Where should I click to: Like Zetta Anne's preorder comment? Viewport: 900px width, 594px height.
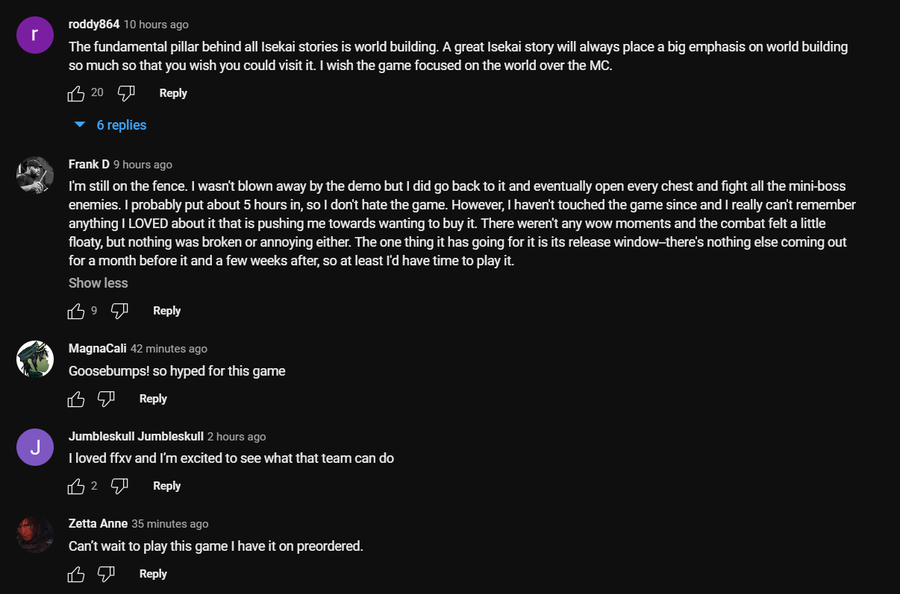[x=76, y=574]
